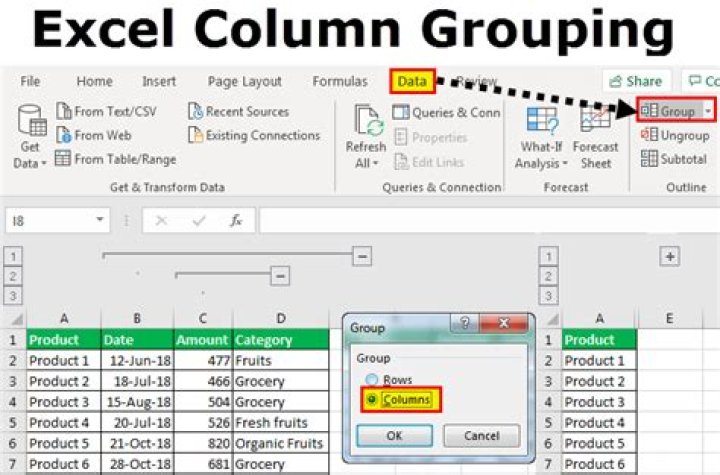
Task: Collapse the inner column group minus
Action: 280,276
